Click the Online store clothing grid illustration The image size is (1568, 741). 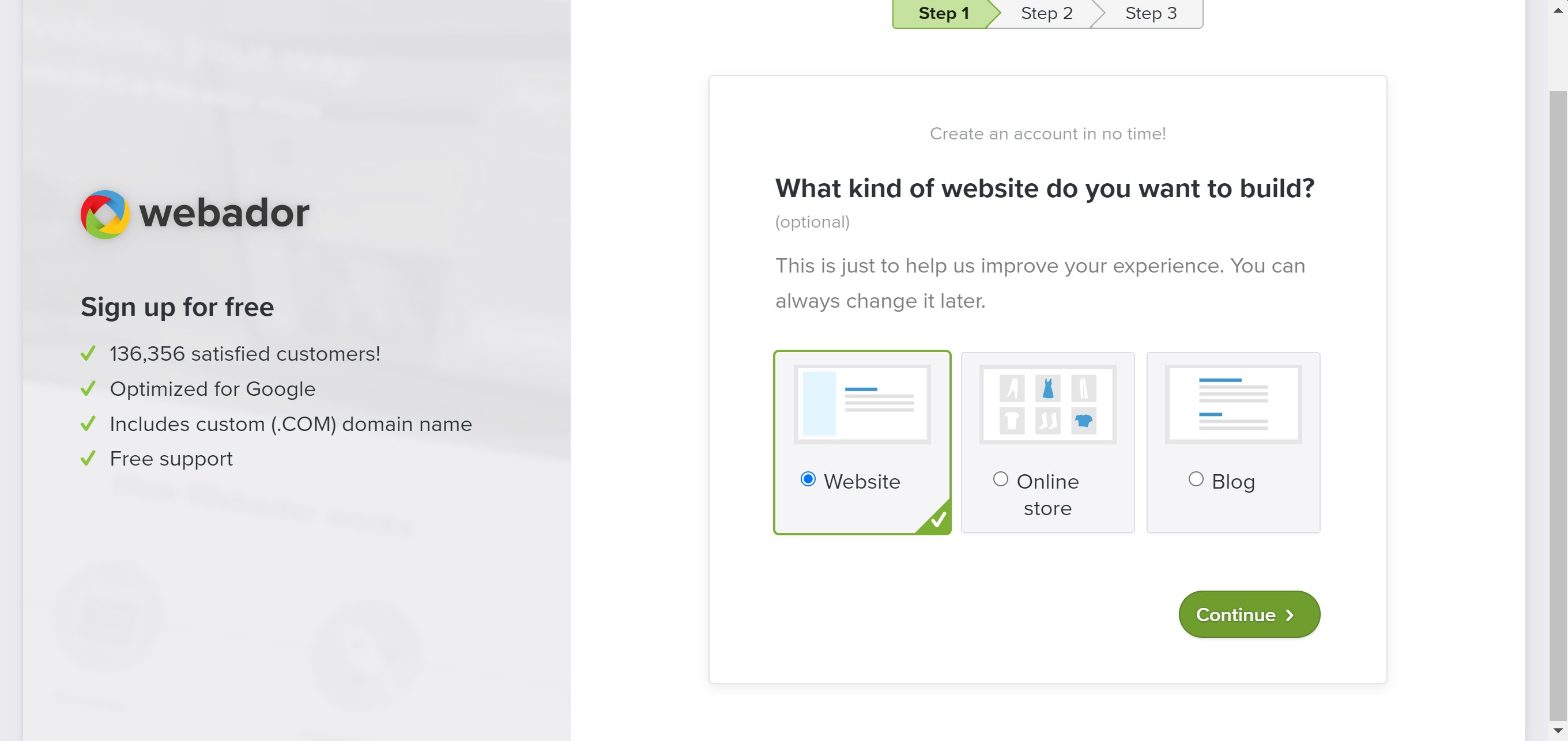click(1047, 404)
